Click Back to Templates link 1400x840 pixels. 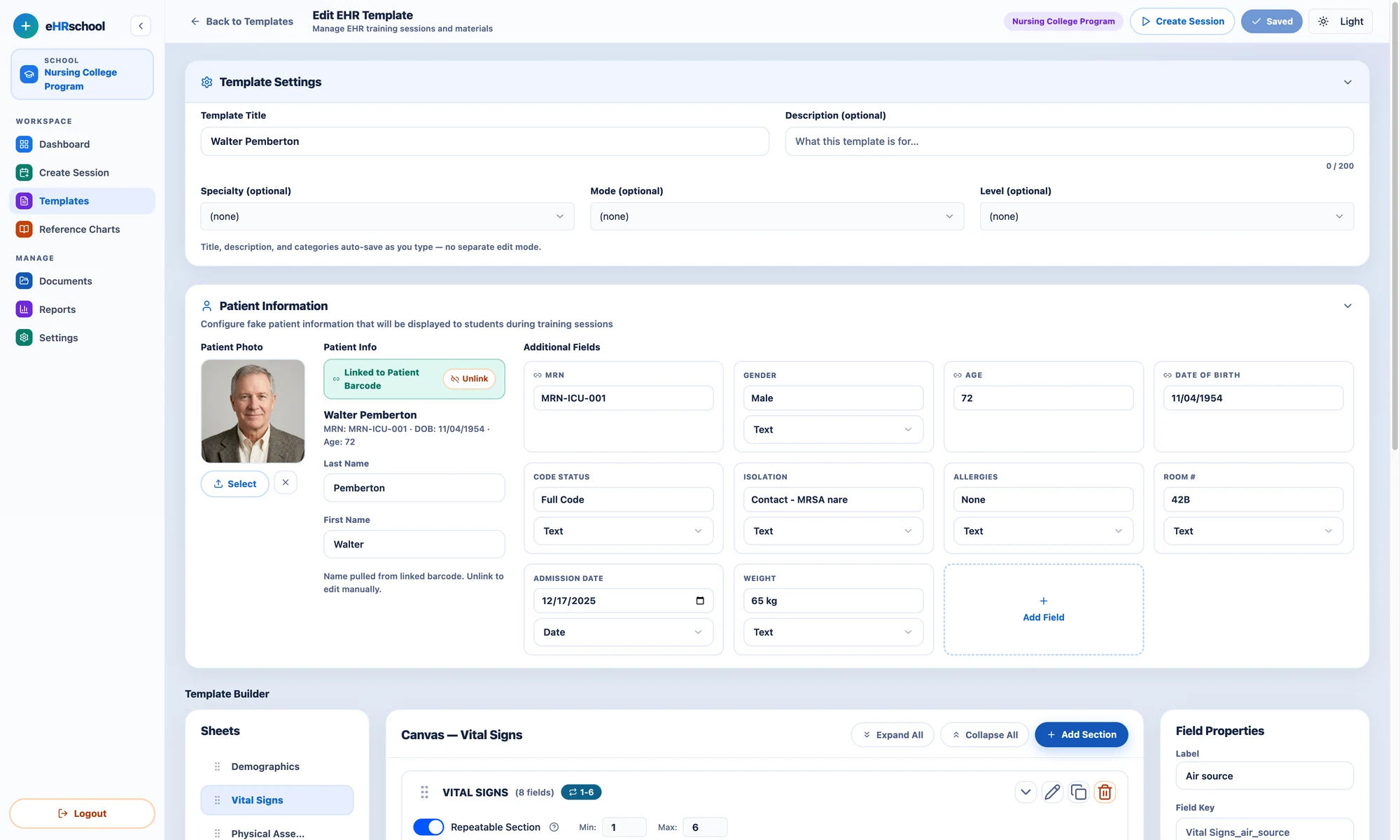(241, 21)
